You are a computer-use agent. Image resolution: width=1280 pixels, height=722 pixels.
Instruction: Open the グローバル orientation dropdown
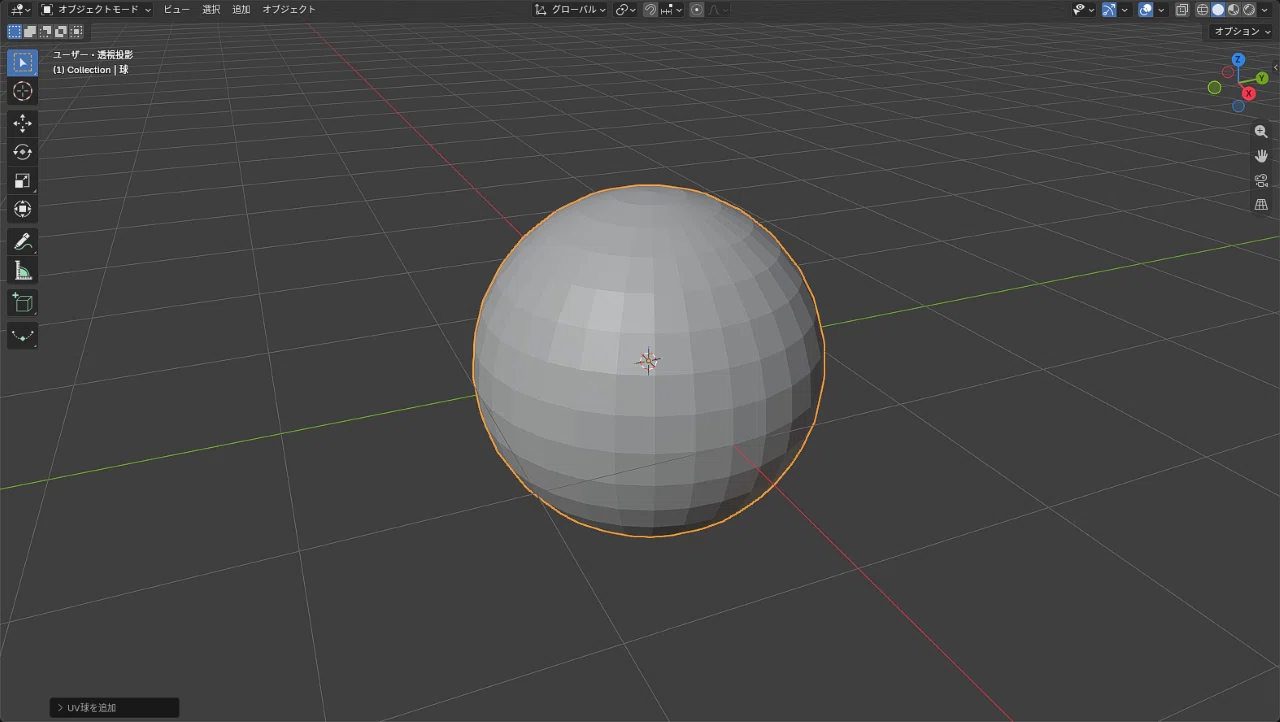570,9
